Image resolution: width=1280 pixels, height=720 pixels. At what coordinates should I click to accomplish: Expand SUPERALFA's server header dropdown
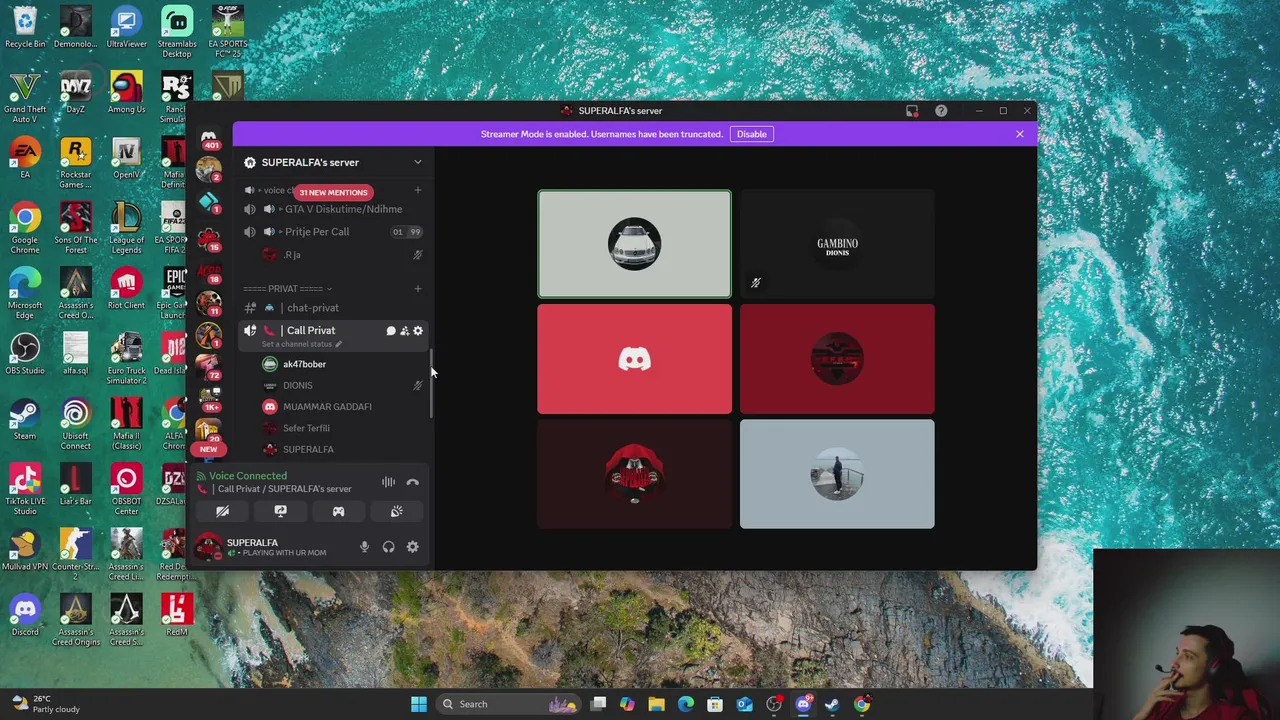click(418, 162)
